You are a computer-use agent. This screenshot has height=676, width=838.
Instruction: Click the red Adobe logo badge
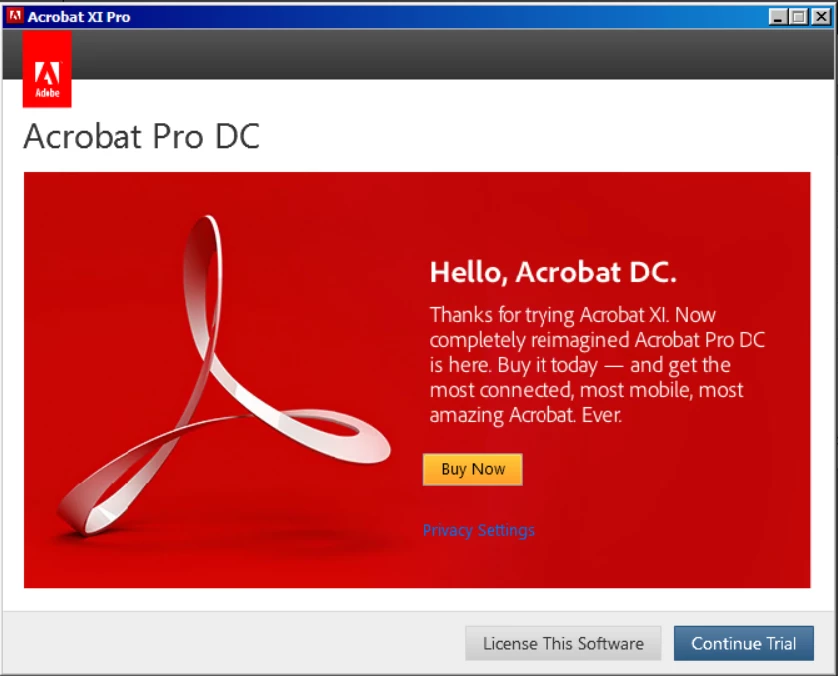[47, 69]
